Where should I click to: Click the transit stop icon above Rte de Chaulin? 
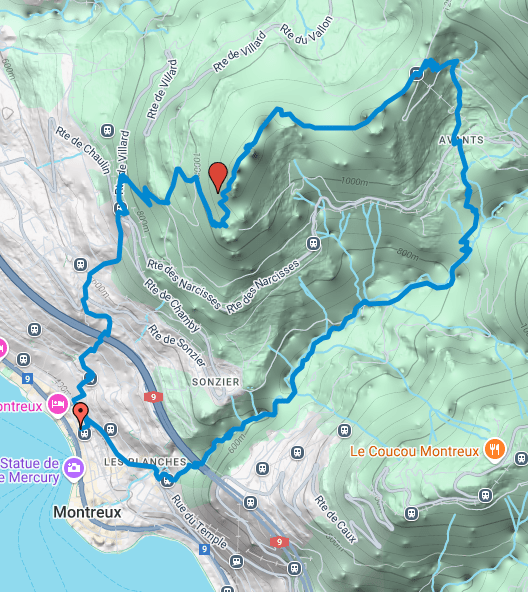[108, 131]
